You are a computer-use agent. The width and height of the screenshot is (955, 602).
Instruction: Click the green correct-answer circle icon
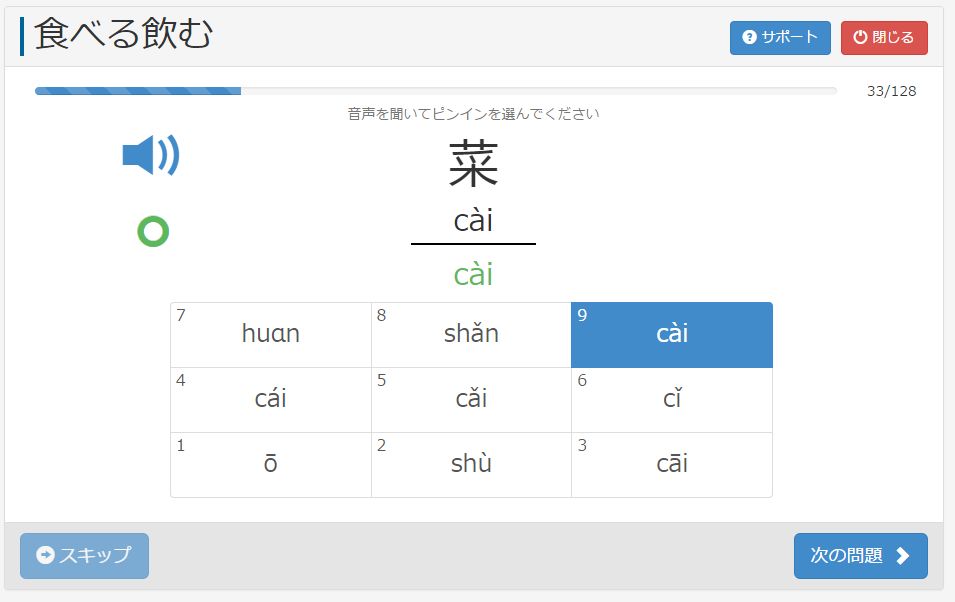pos(153,232)
